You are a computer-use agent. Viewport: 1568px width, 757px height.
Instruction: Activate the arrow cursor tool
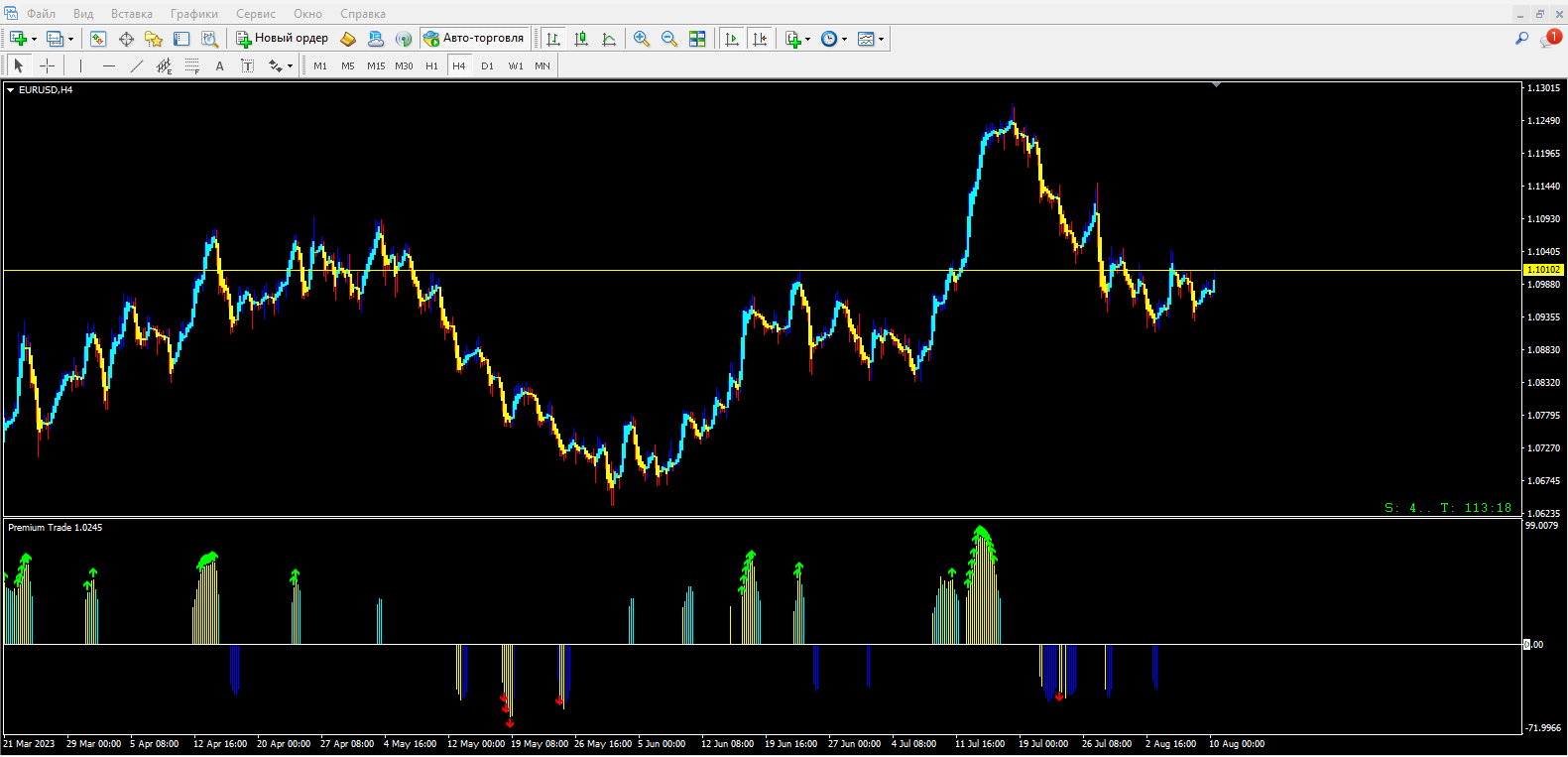pos(18,65)
